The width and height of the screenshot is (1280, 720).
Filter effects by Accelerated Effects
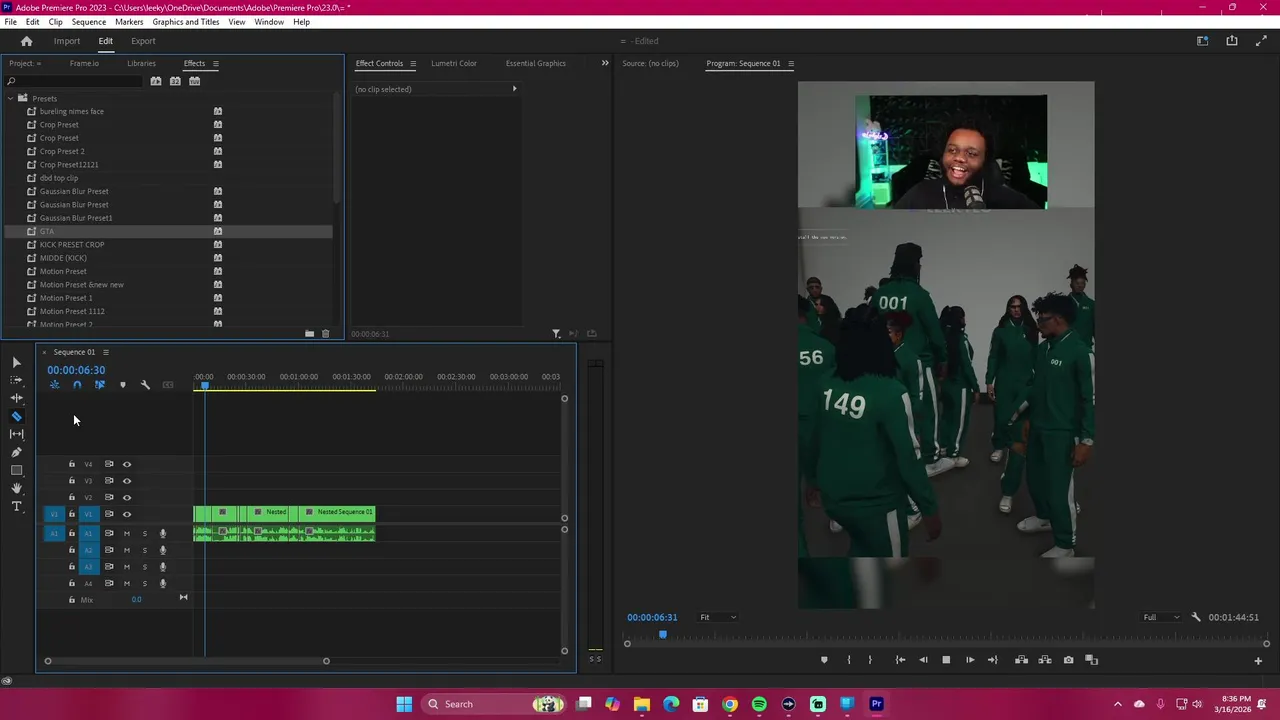tap(155, 81)
